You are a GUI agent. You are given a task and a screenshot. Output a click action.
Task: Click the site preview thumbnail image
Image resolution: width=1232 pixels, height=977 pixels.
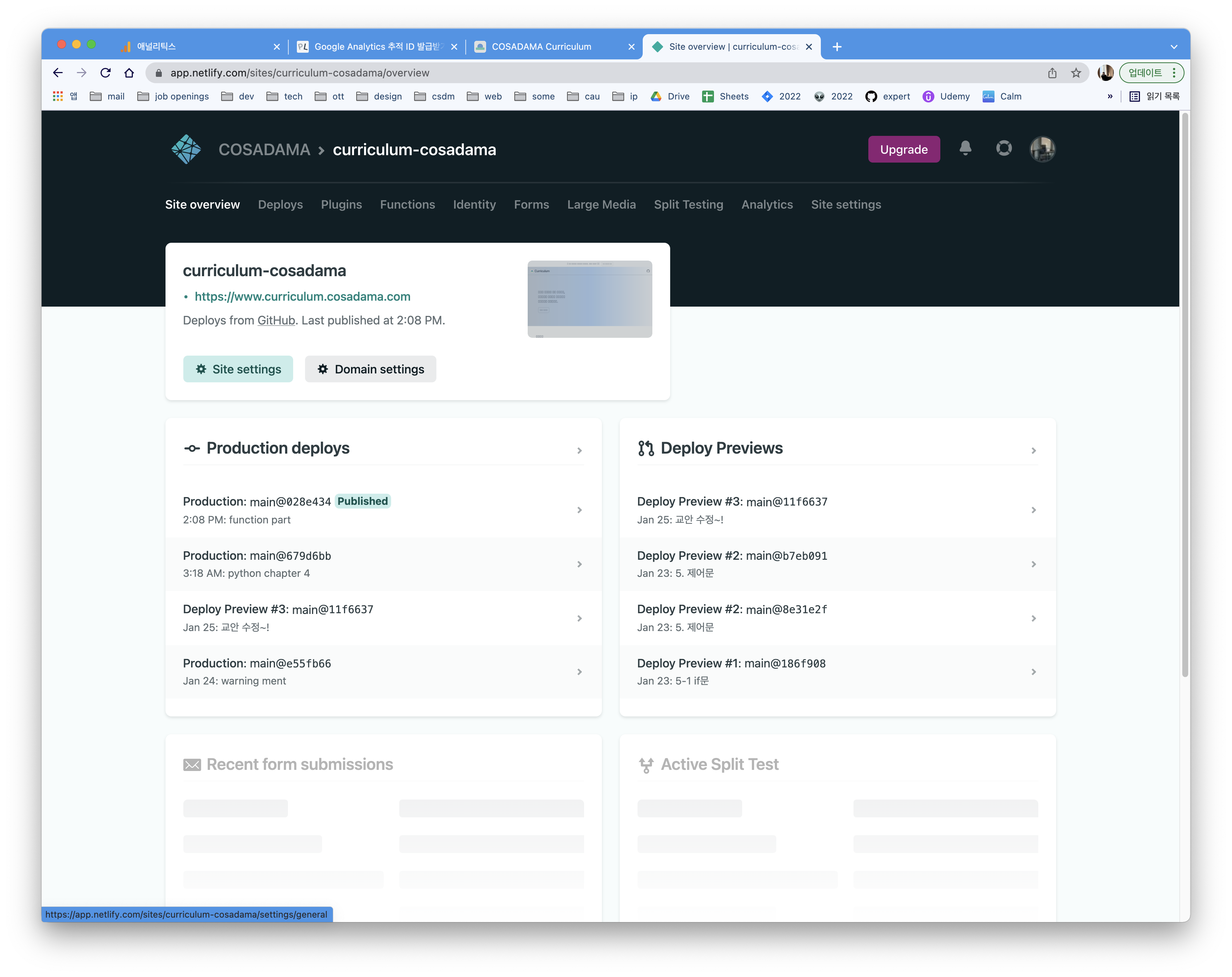pyautogui.click(x=589, y=298)
